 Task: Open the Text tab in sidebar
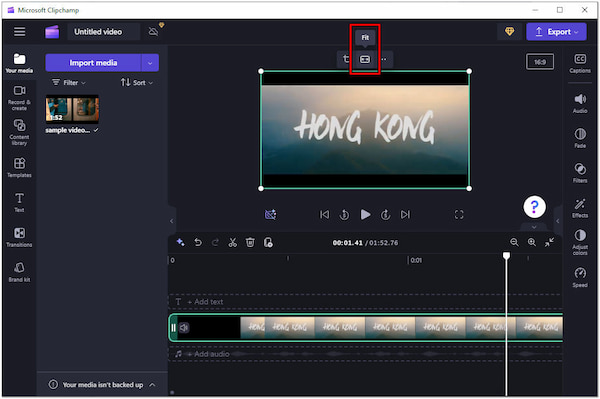point(19,202)
